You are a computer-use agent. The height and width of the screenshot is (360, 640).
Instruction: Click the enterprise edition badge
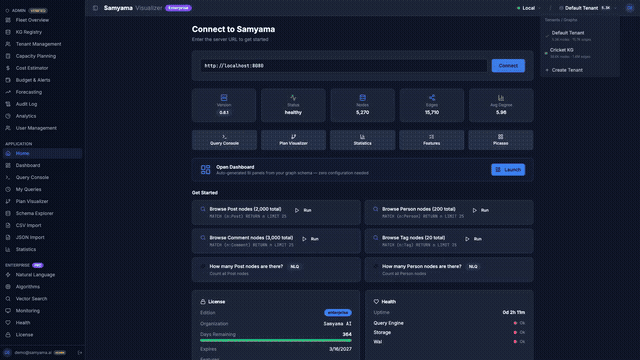point(338,313)
